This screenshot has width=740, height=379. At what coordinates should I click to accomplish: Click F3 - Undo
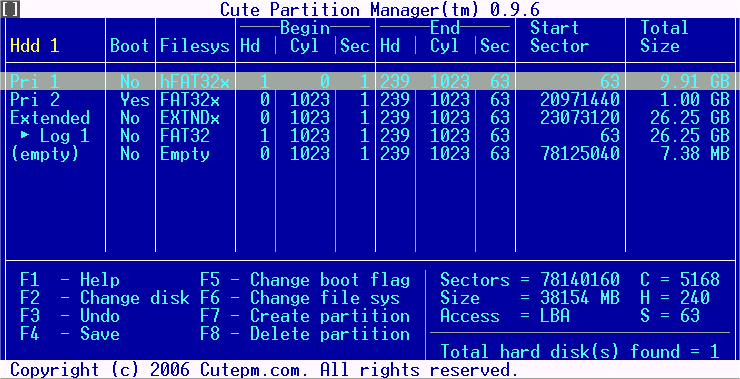(70, 316)
